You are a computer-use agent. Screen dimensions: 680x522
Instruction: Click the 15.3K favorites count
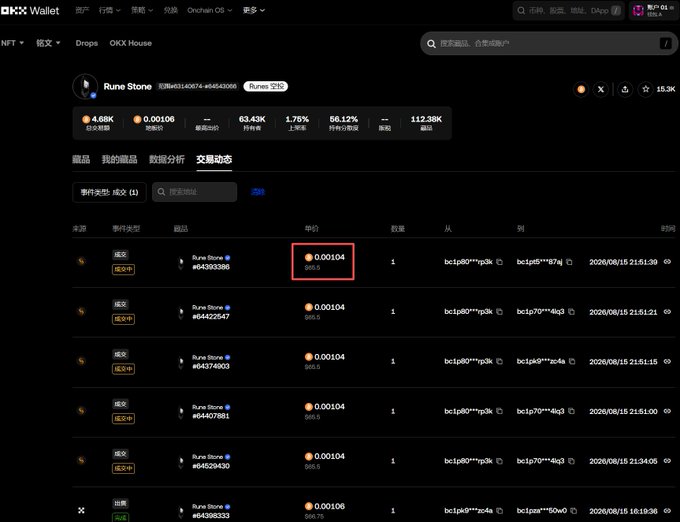(666, 89)
